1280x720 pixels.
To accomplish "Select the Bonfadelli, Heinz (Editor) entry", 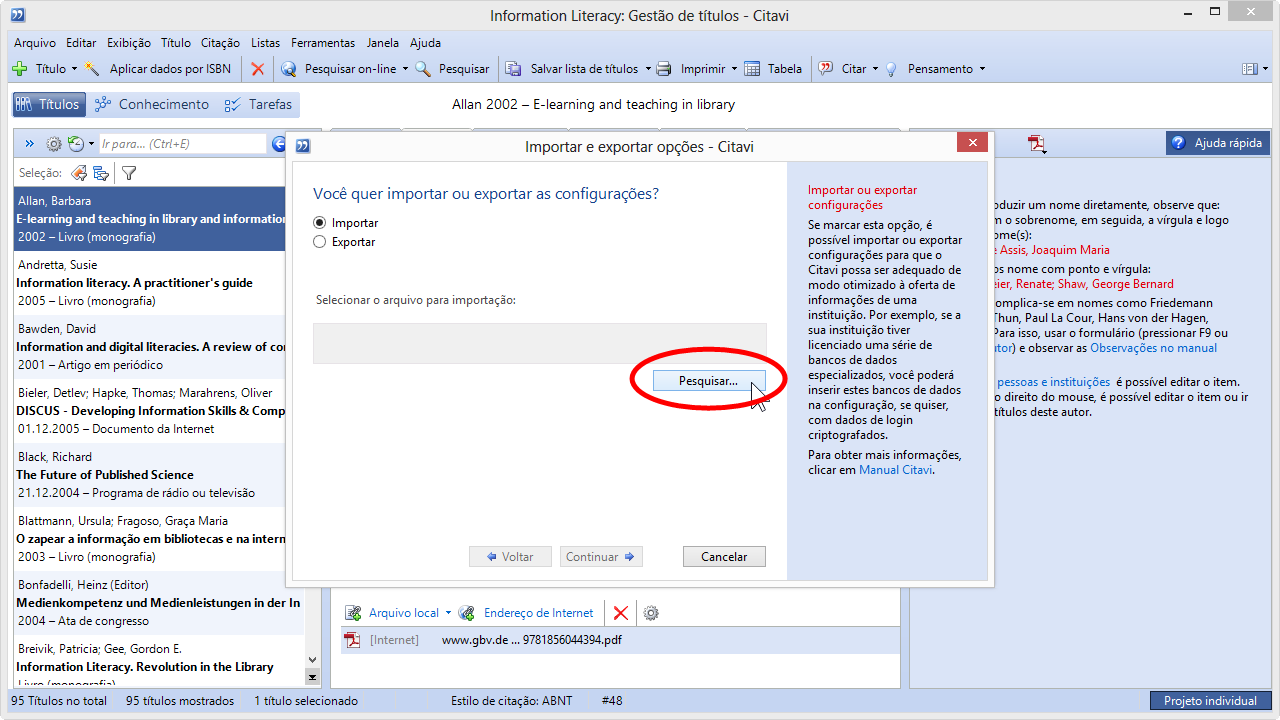I will coord(159,603).
